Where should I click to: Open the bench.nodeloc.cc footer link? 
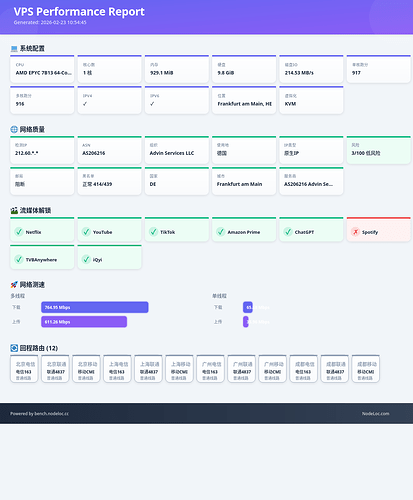tap(52, 414)
